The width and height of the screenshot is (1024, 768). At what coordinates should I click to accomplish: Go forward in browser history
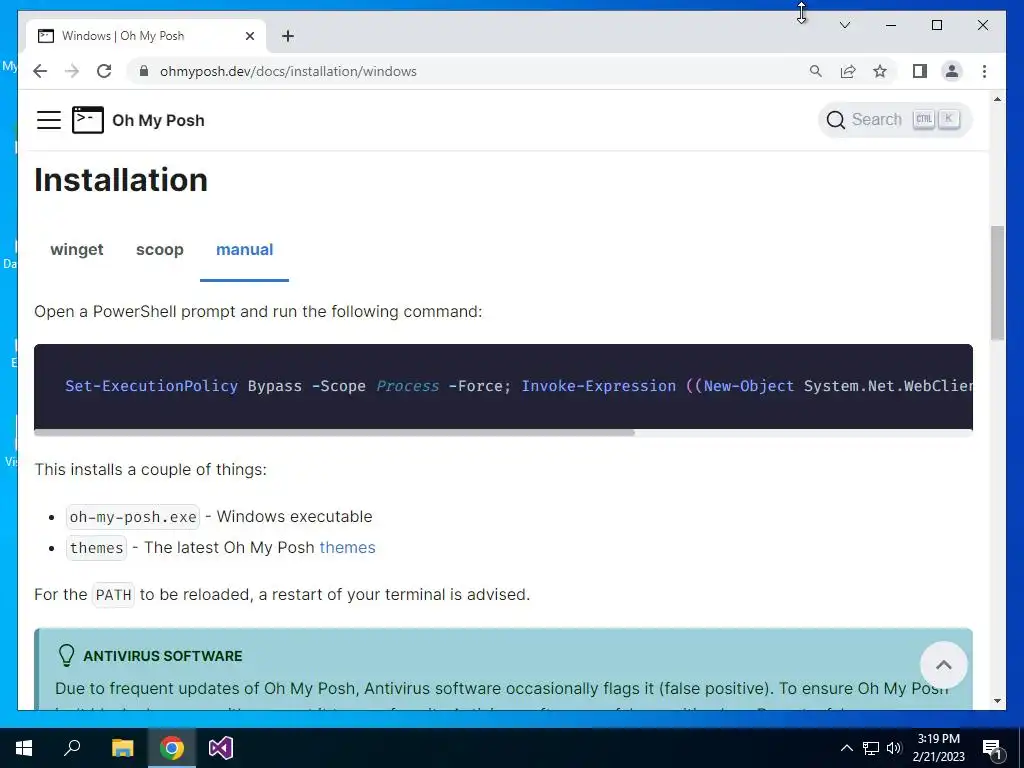pyautogui.click(x=72, y=71)
